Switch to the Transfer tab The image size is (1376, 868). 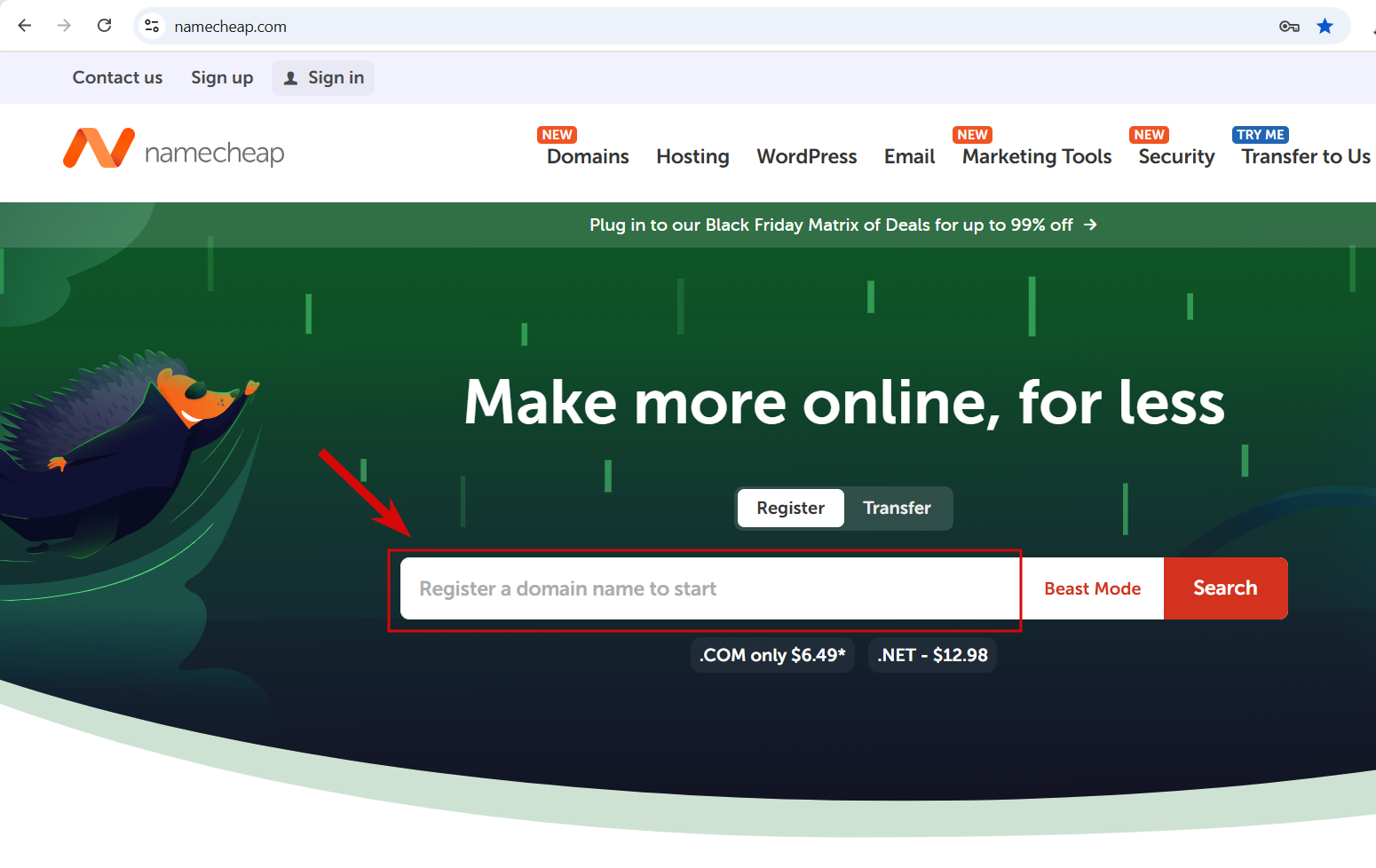click(x=897, y=508)
